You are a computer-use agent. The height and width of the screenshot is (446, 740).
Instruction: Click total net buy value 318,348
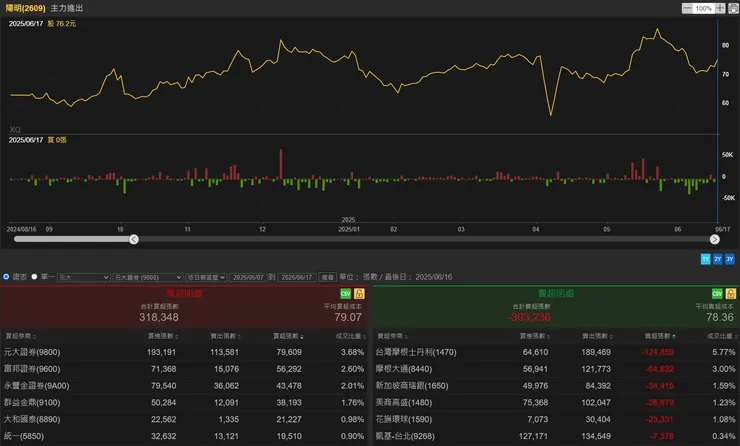click(x=159, y=317)
